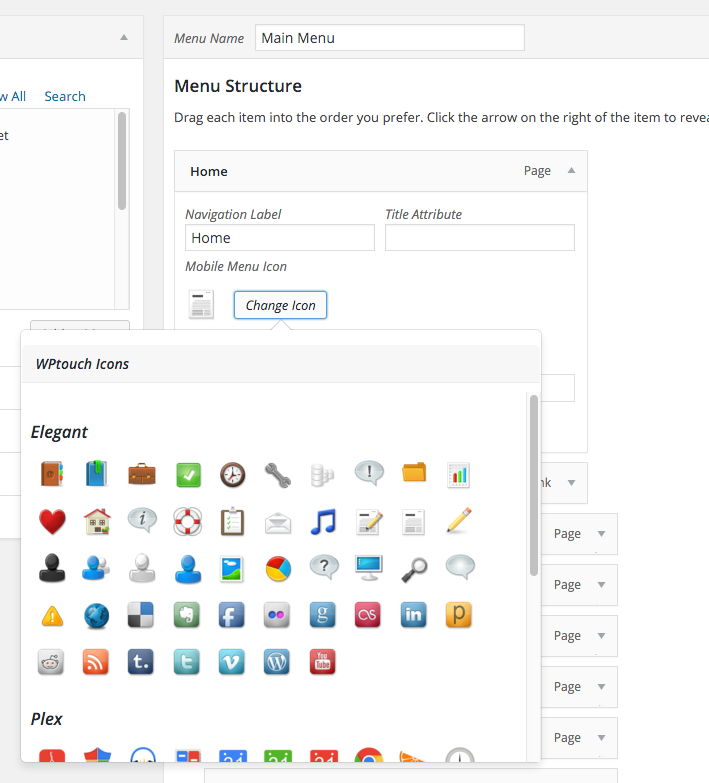Pick the coin stack database icon

[322, 475]
